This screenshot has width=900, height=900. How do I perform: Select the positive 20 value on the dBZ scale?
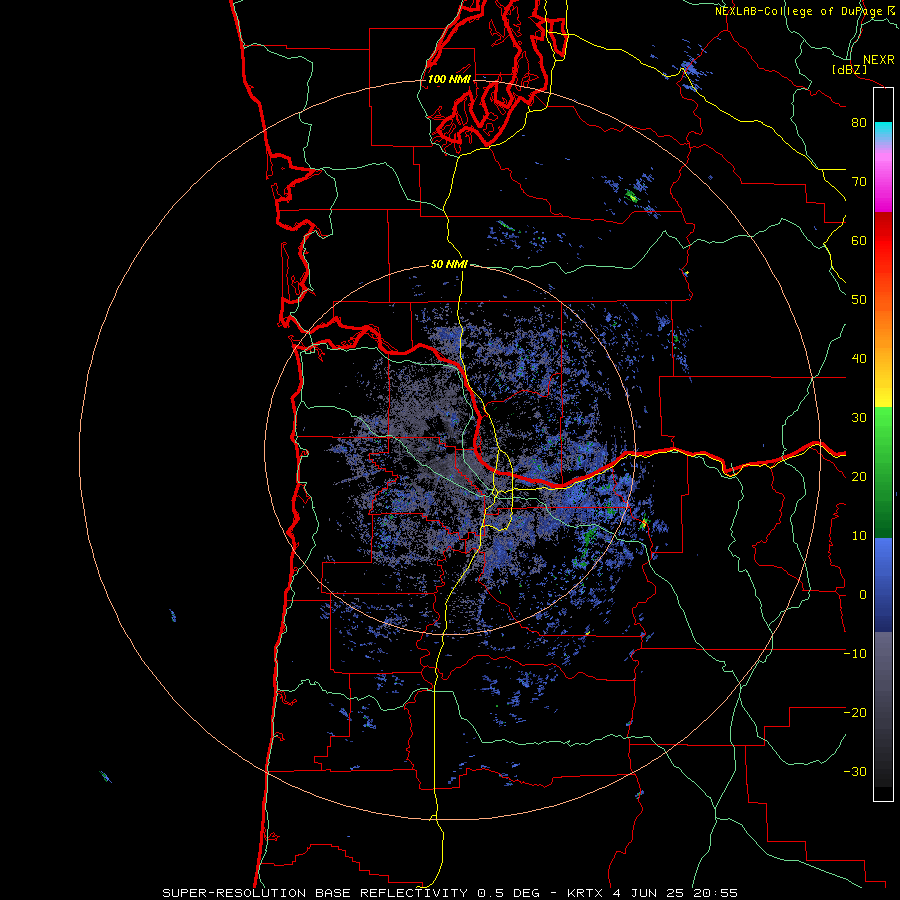click(x=859, y=477)
